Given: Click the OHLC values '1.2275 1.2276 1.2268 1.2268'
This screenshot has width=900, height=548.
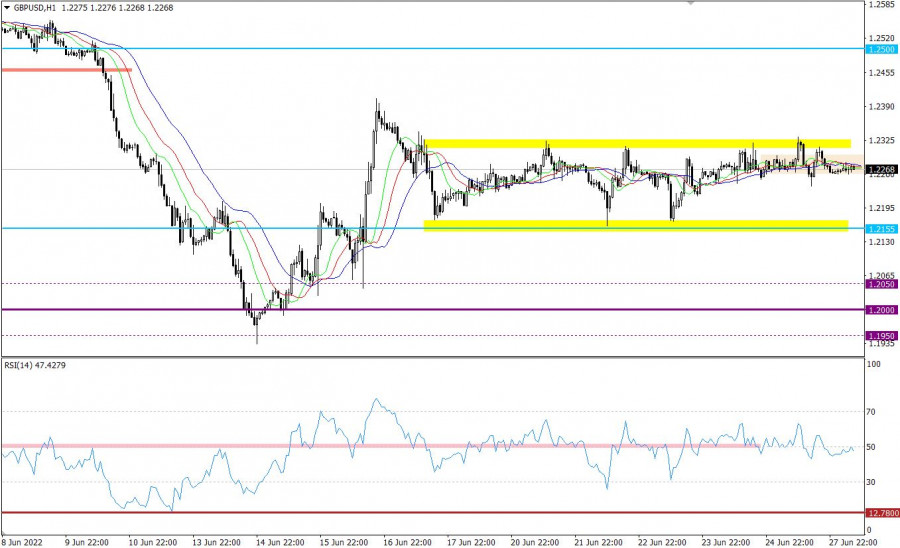Looking at the screenshot, I should pos(119,8).
